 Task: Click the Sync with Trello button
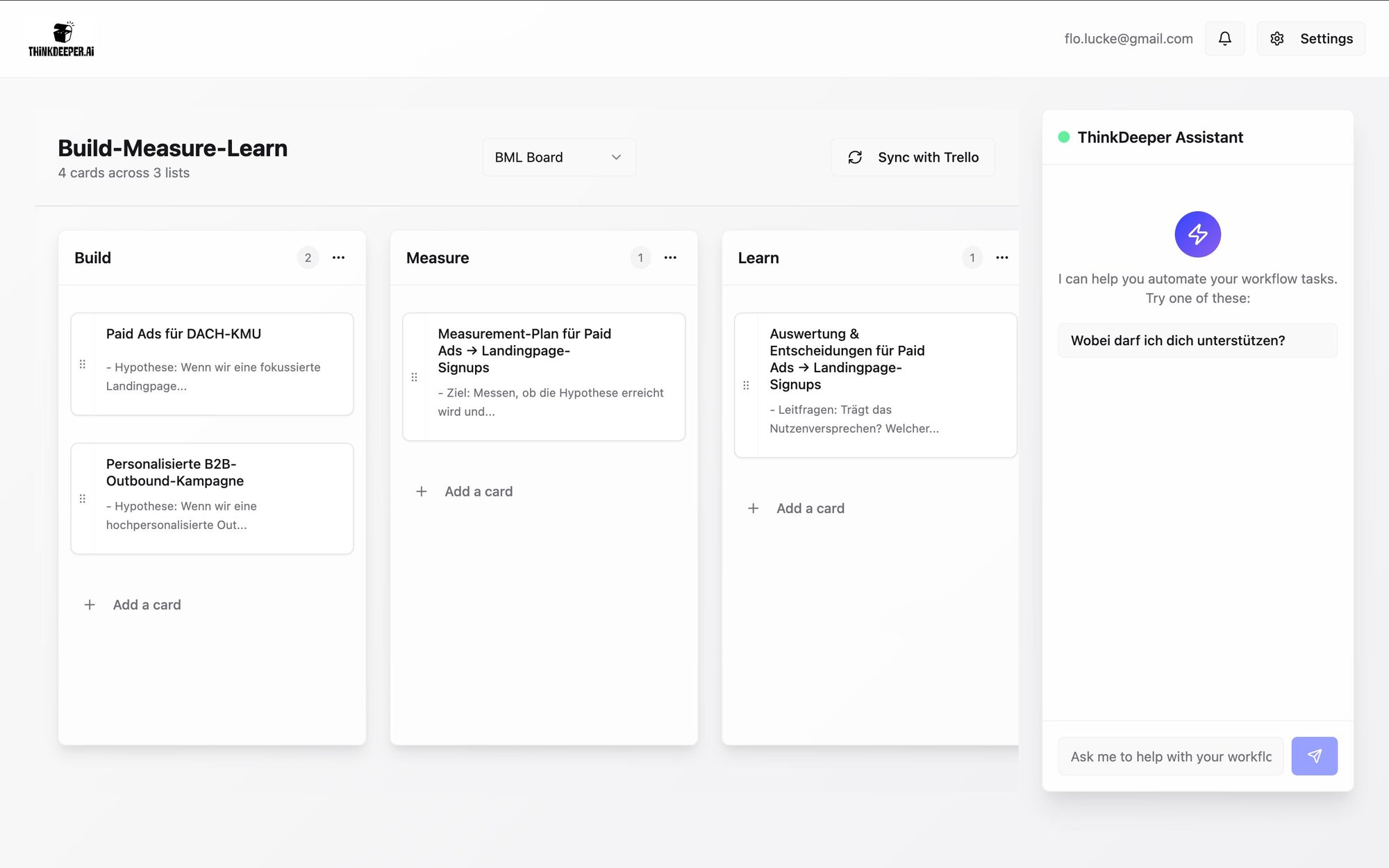(x=913, y=158)
